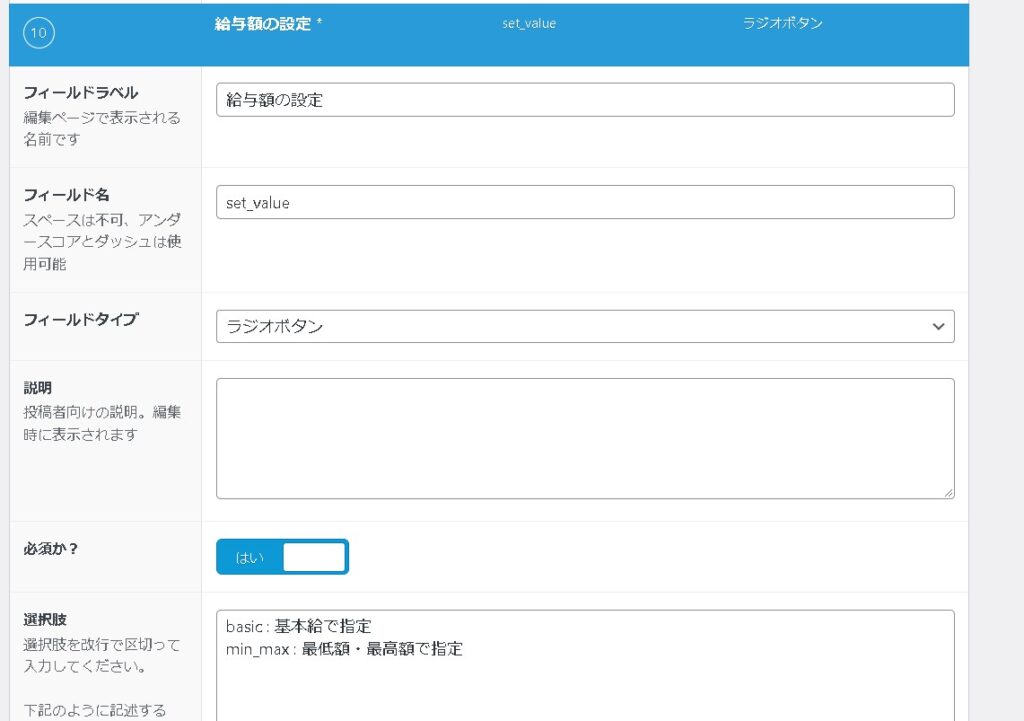Click the bold 必須か？ setting label
The height and width of the screenshot is (721, 1024).
point(51,549)
